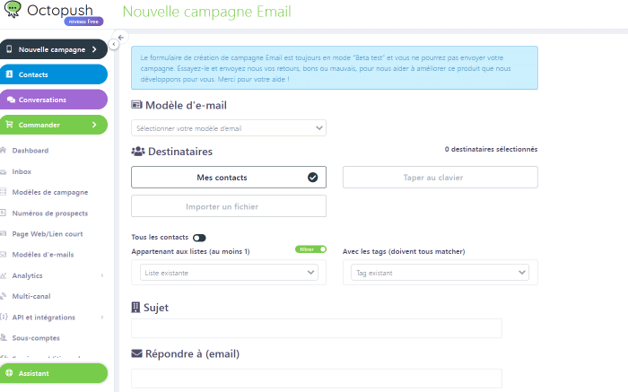
Task: Open Modèles de campagne menu item
Action: pos(50,192)
